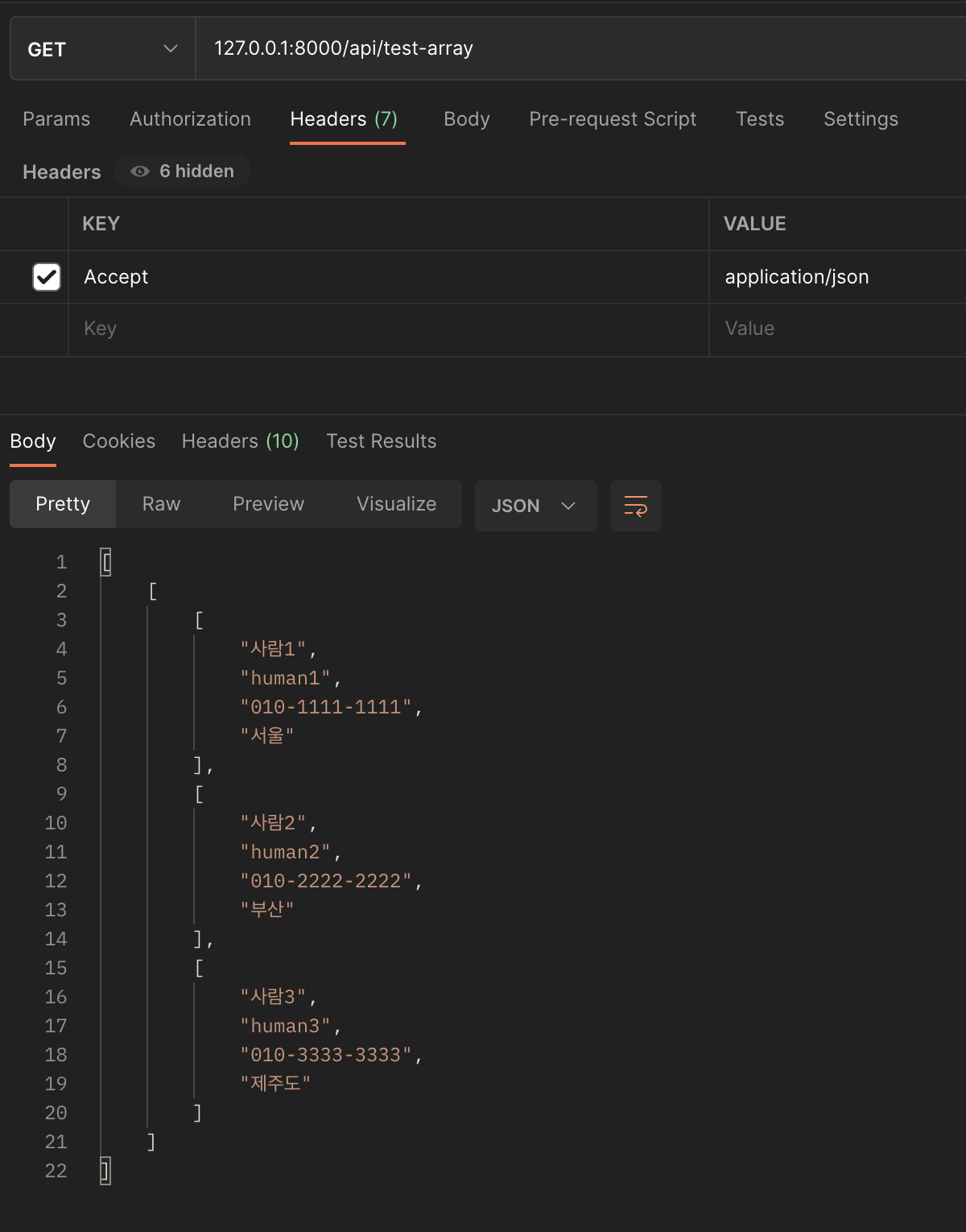
Task: Toggle the line wrap icon
Action: click(636, 506)
